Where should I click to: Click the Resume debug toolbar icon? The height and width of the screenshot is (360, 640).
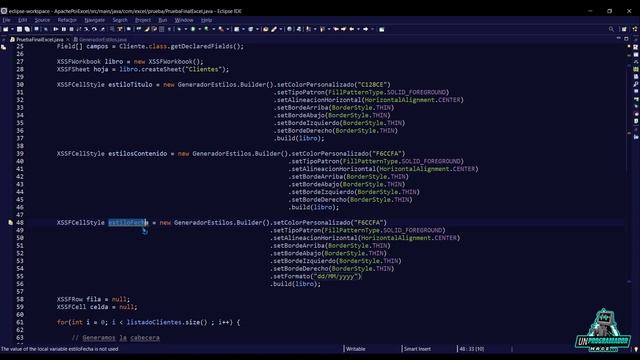[56, 29]
